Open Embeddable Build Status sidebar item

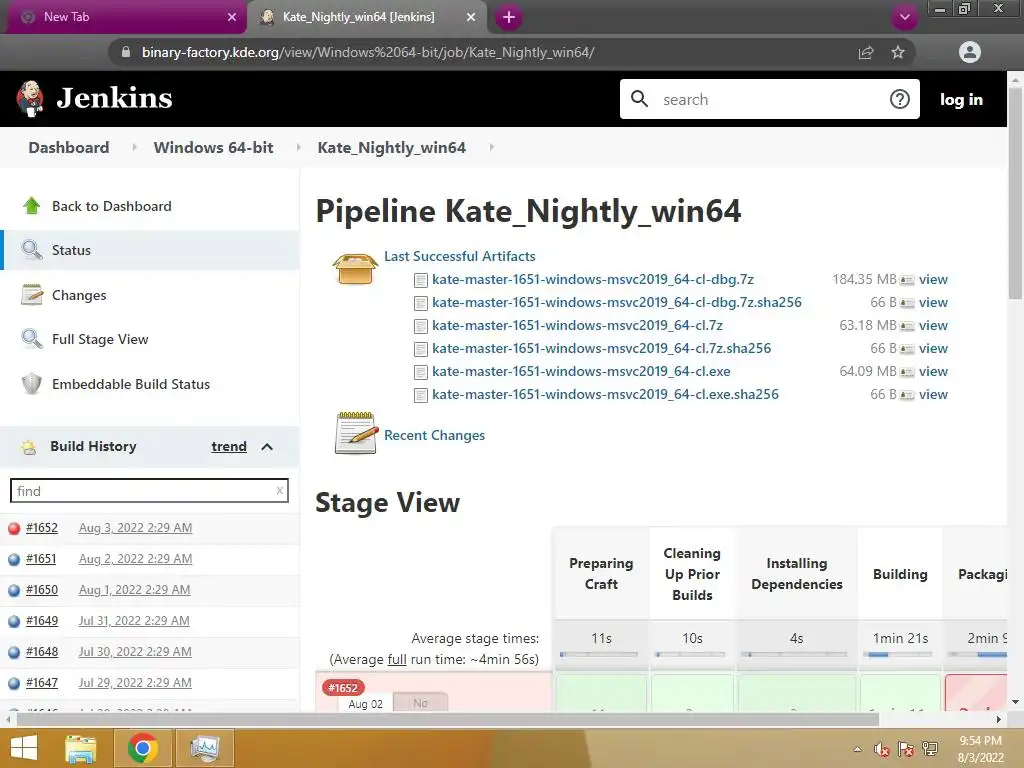pos(150,384)
